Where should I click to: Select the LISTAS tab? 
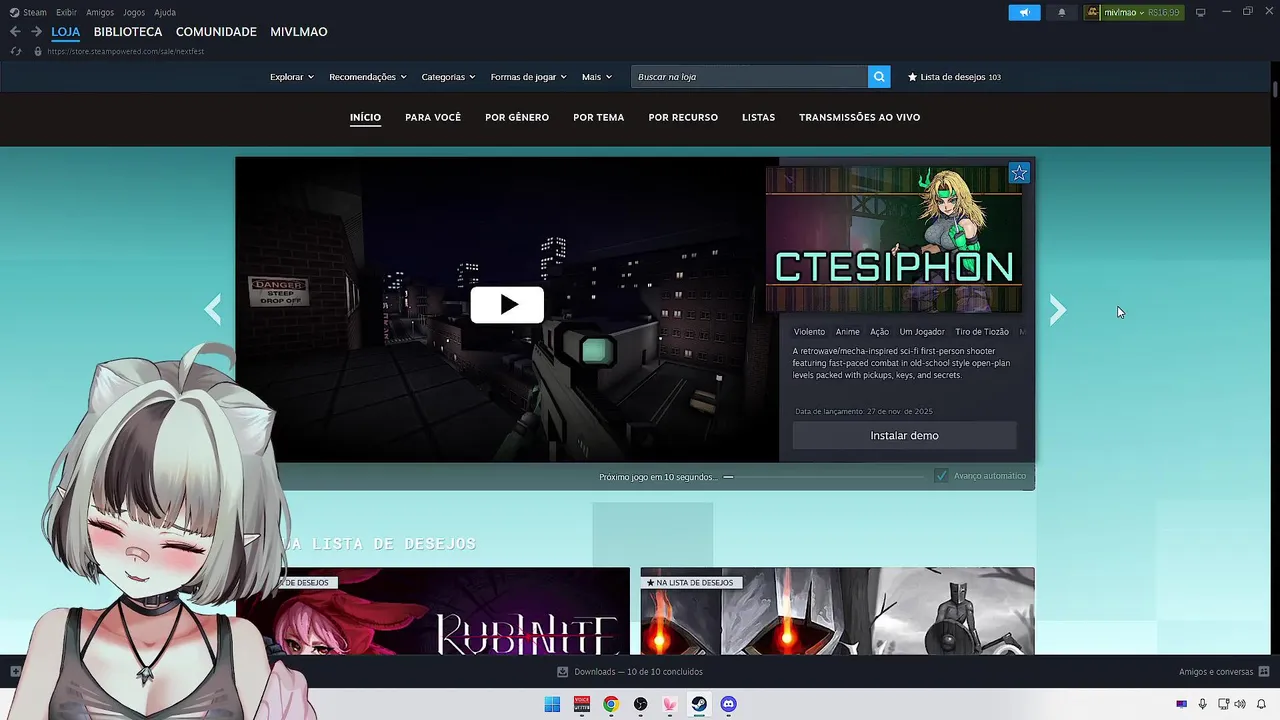tap(758, 117)
